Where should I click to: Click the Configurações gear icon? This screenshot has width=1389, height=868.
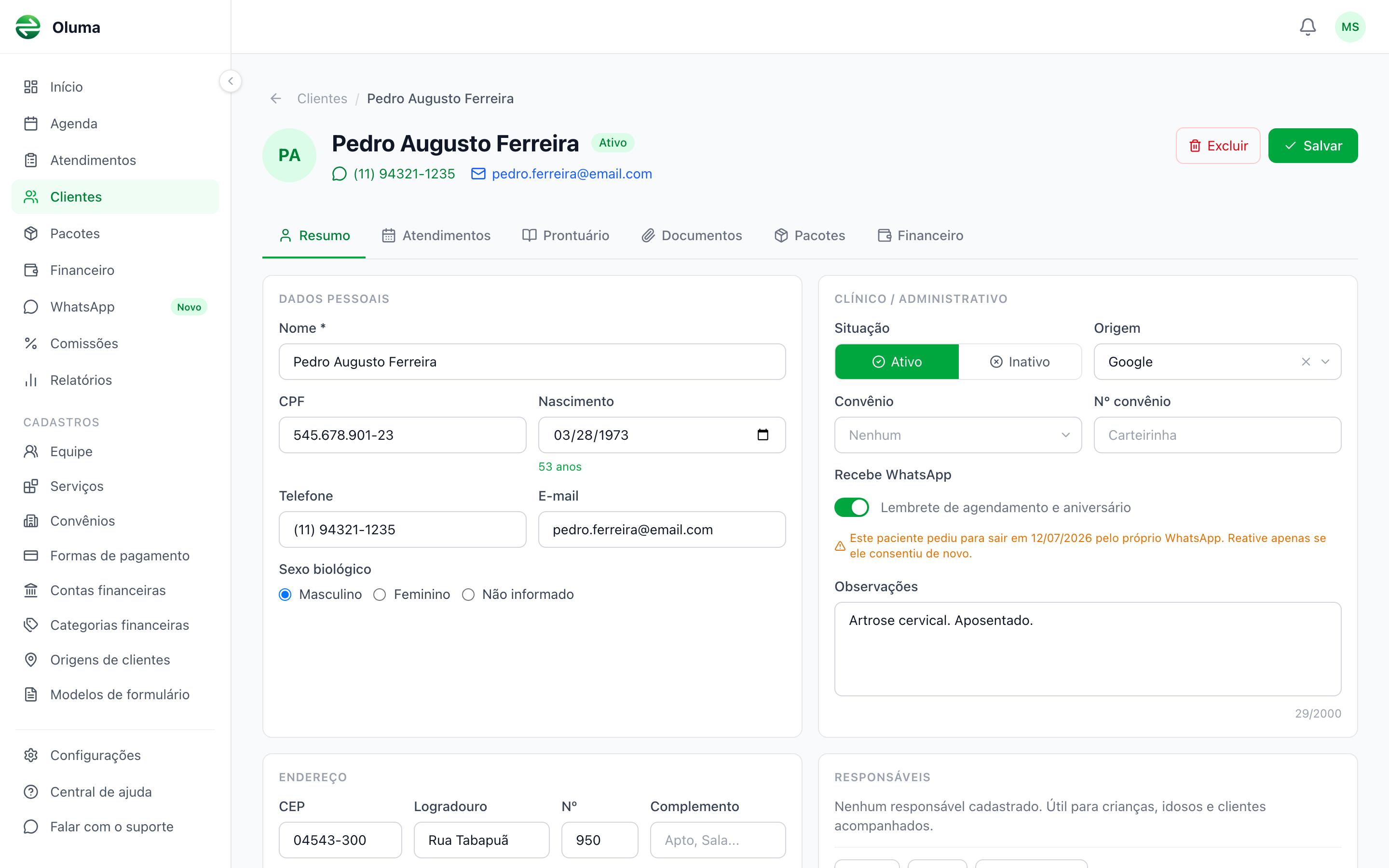[31, 756]
